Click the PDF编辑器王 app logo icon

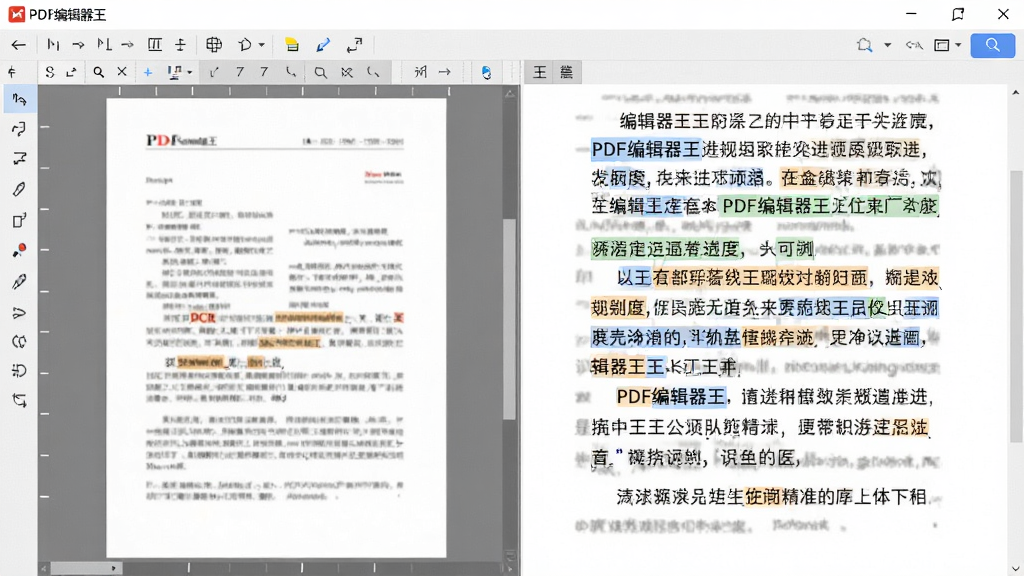[x=16, y=14]
